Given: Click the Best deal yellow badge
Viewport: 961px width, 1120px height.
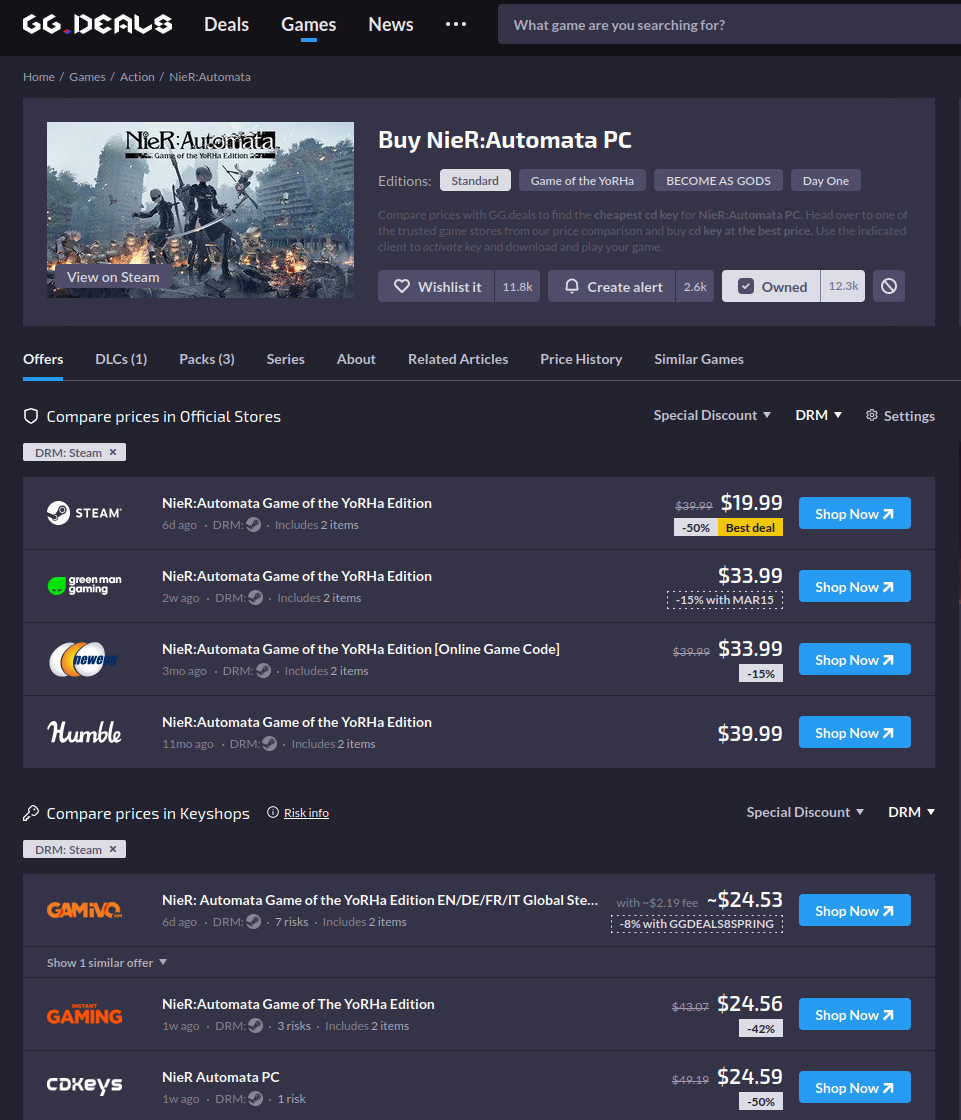Looking at the screenshot, I should [750, 527].
